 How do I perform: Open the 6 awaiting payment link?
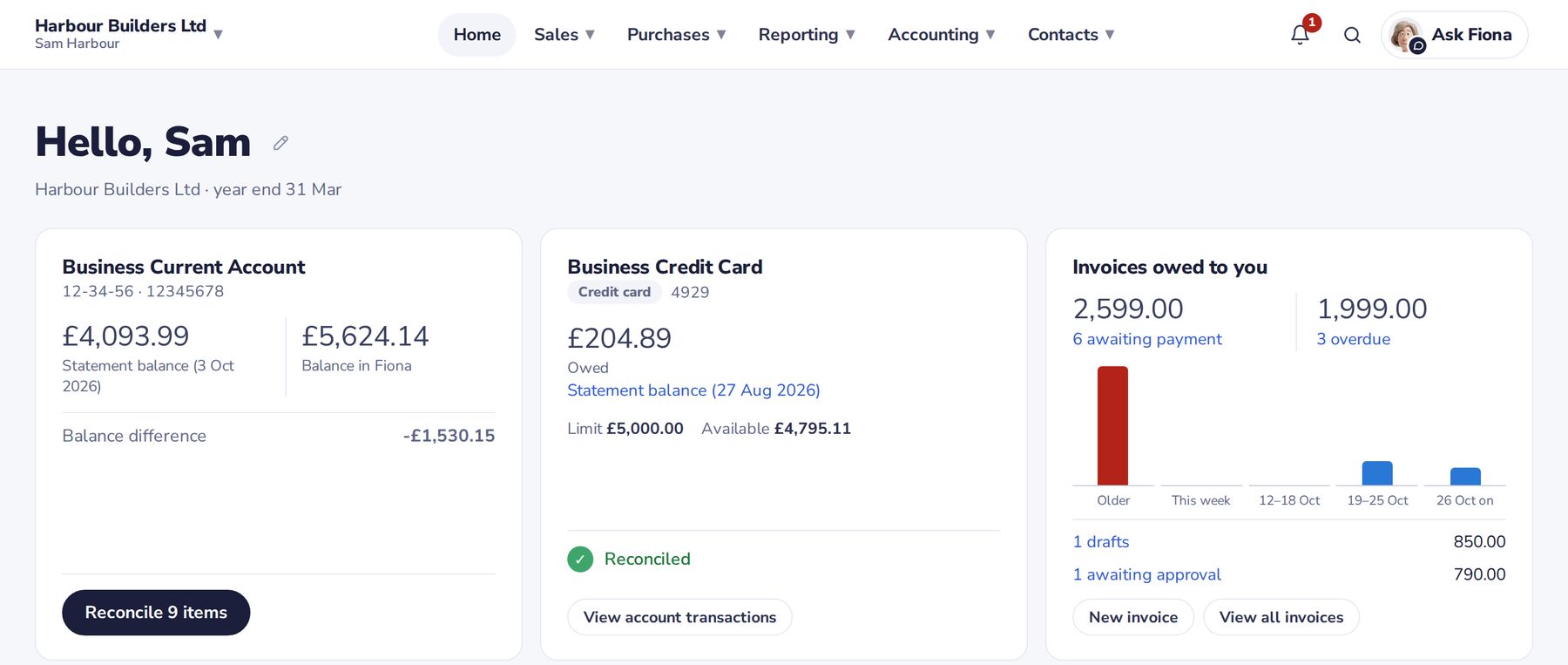tap(1147, 339)
